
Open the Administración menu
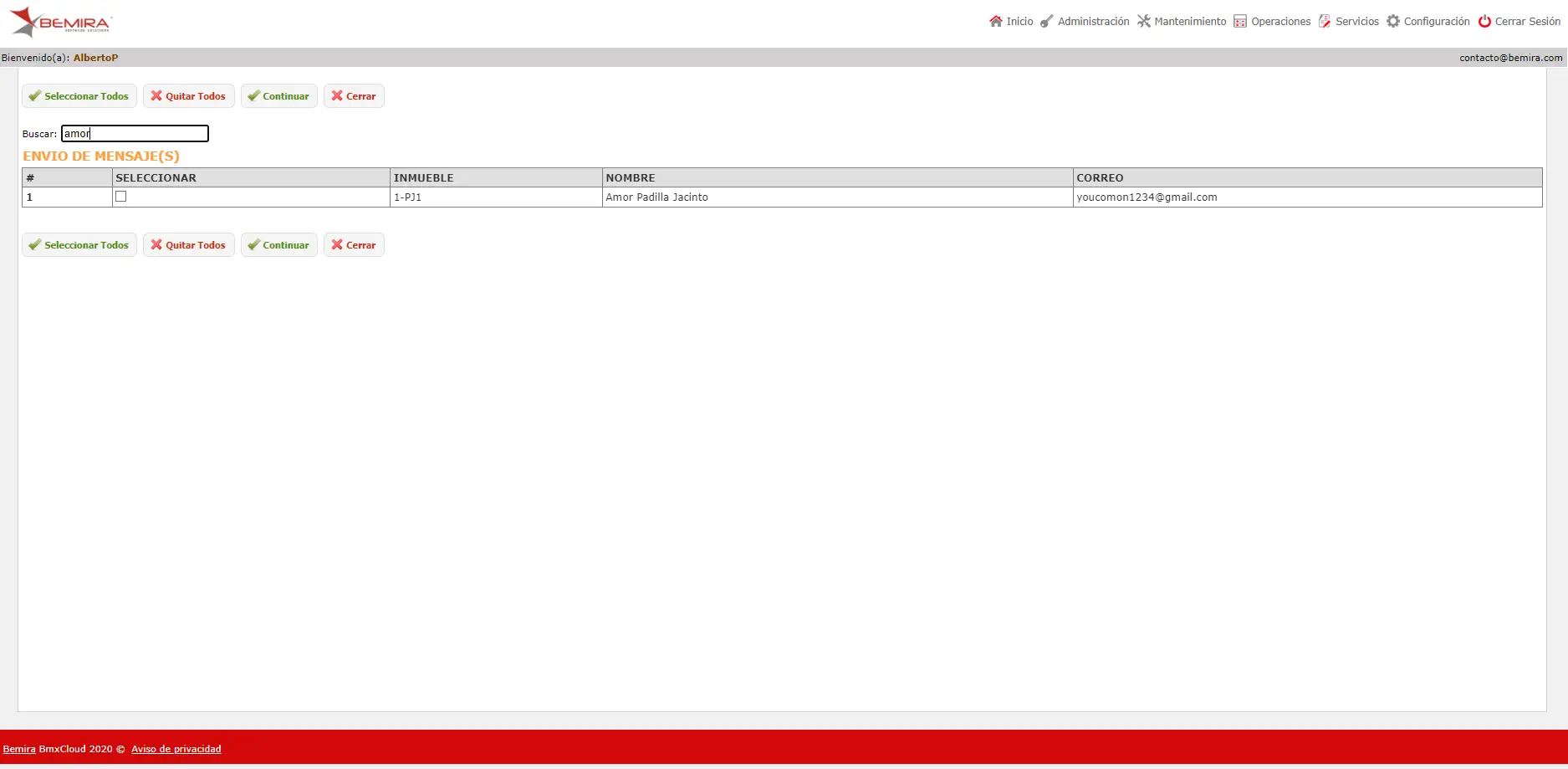[x=1093, y=21]
